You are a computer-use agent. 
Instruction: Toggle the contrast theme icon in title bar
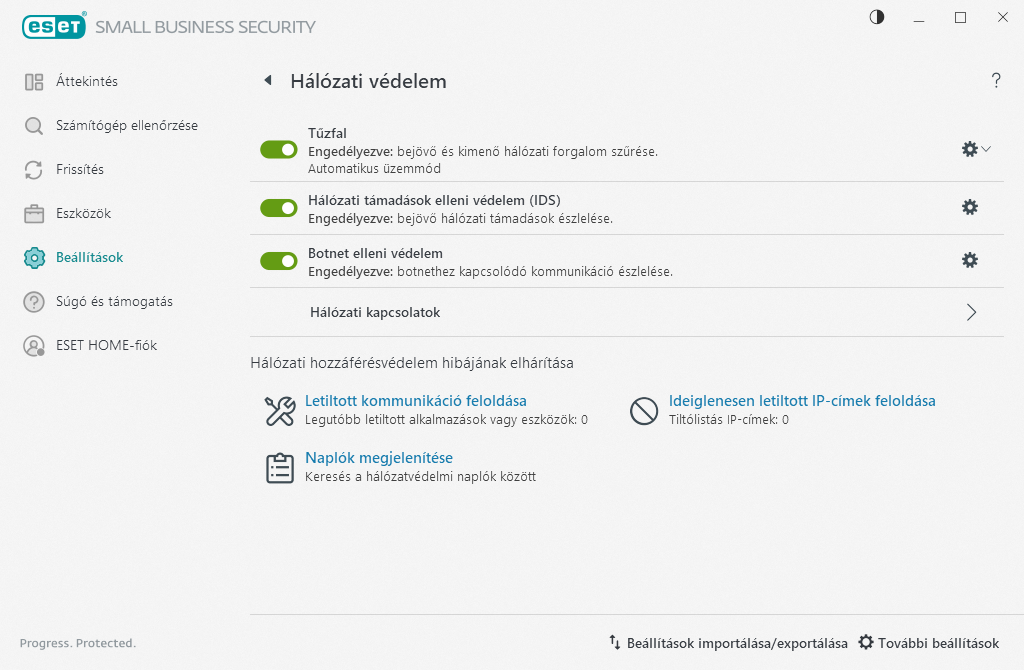click(x=877, y=17)
